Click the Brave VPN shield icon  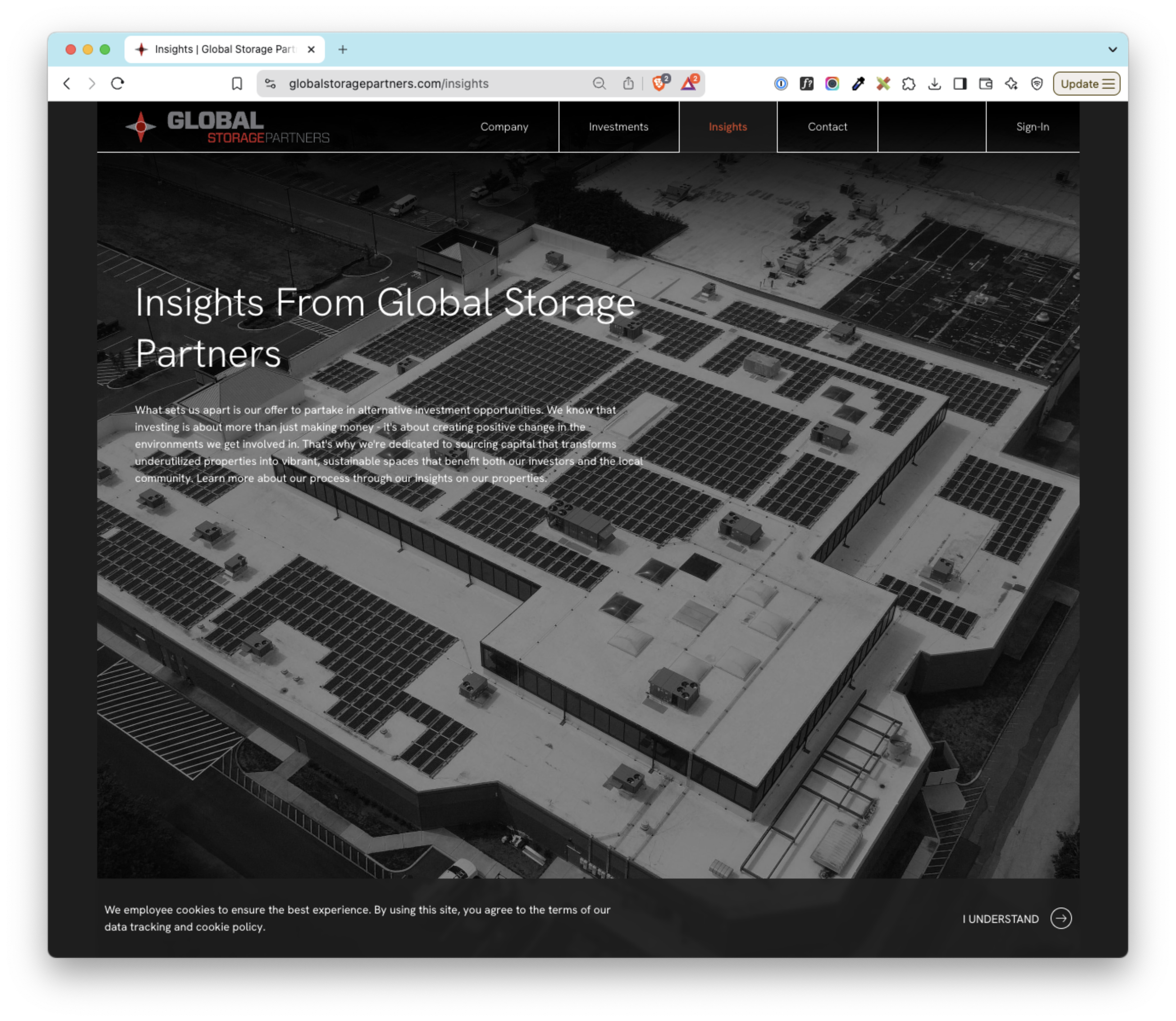pos(1037,84)
